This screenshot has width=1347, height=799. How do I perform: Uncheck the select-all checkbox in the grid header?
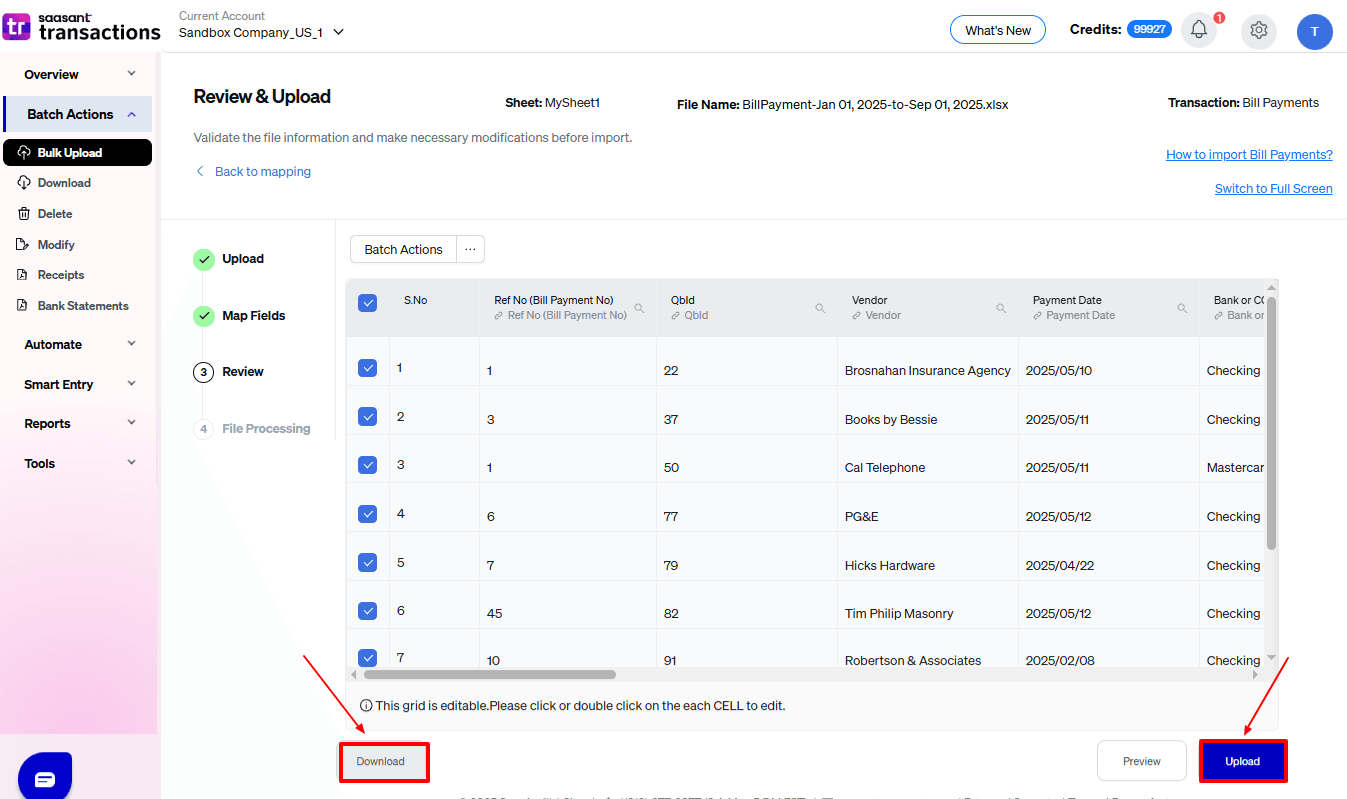367,302
